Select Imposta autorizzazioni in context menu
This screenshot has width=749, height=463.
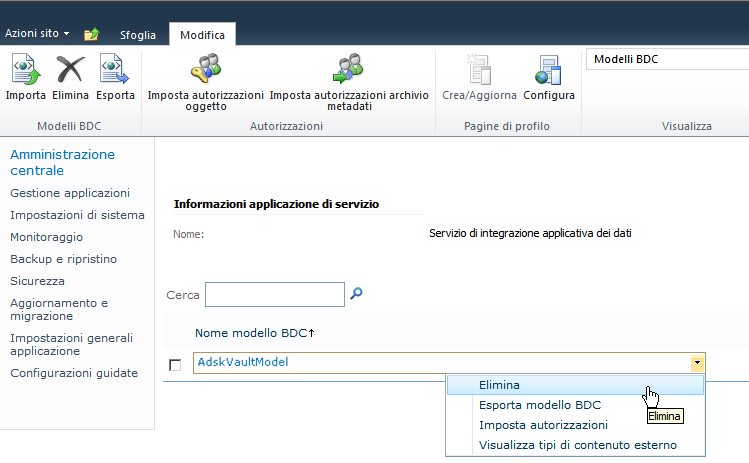(x=543, y=425)
